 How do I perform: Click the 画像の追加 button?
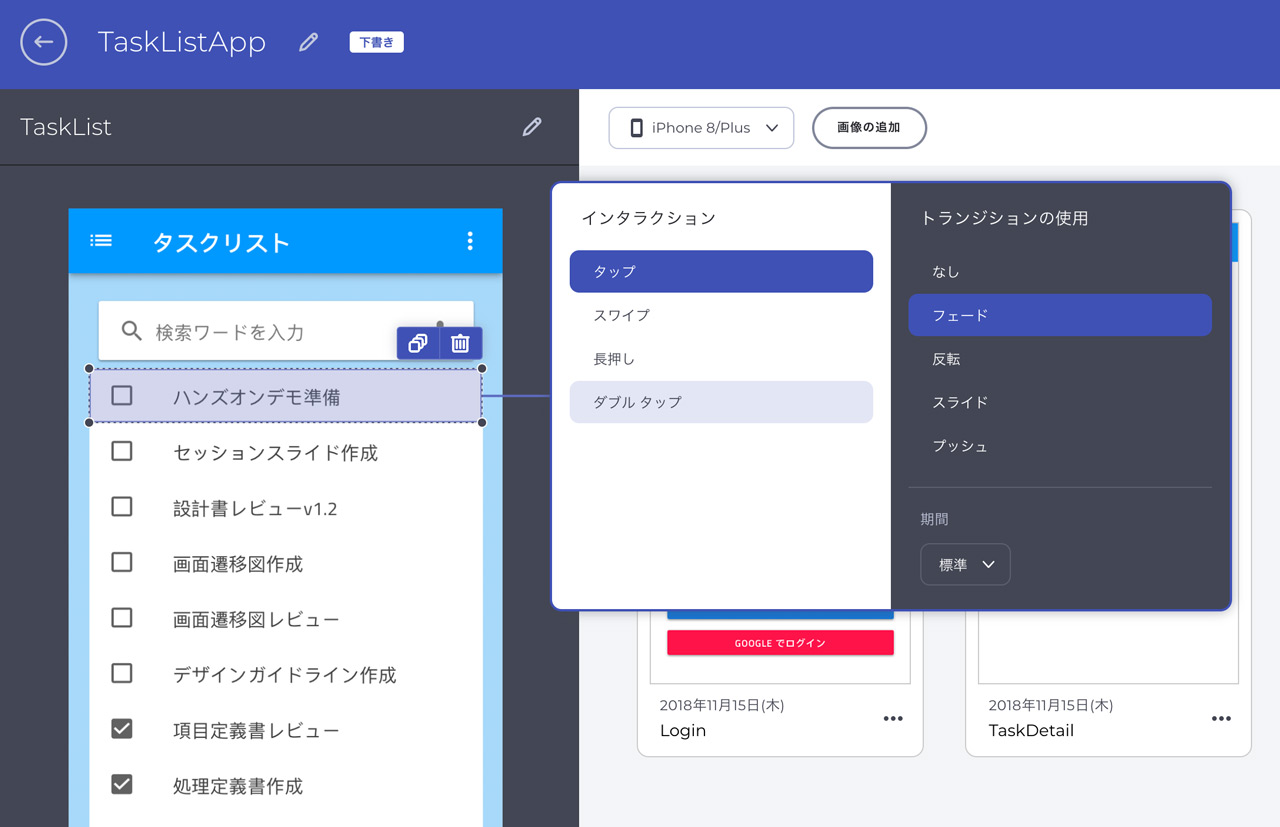coord(868,128)
